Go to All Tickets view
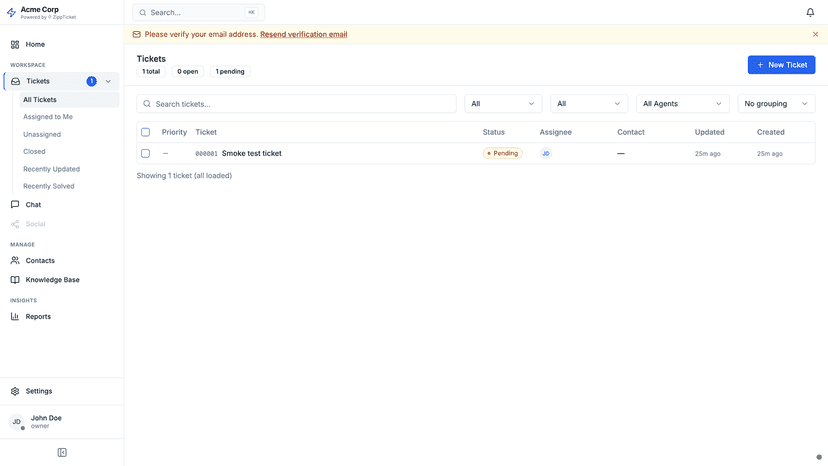828x466 pixels. coord(69,99)
